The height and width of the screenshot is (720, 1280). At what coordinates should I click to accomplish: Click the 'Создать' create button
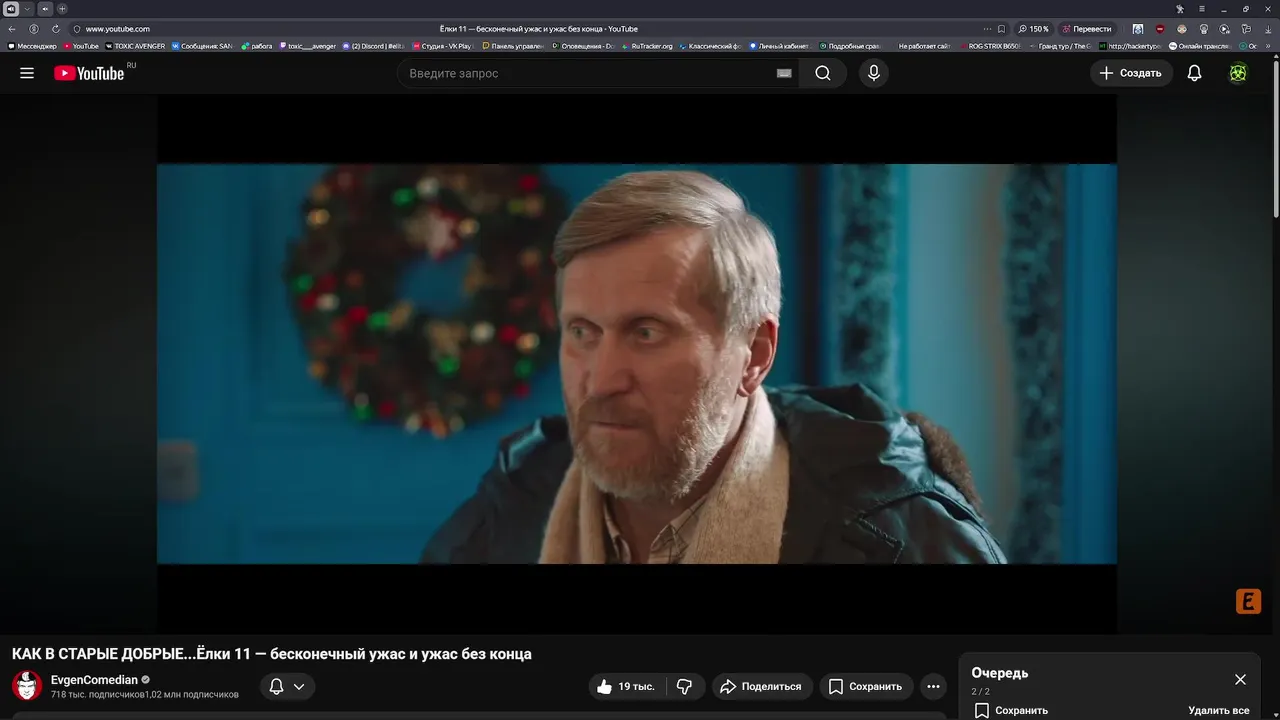1131,73
